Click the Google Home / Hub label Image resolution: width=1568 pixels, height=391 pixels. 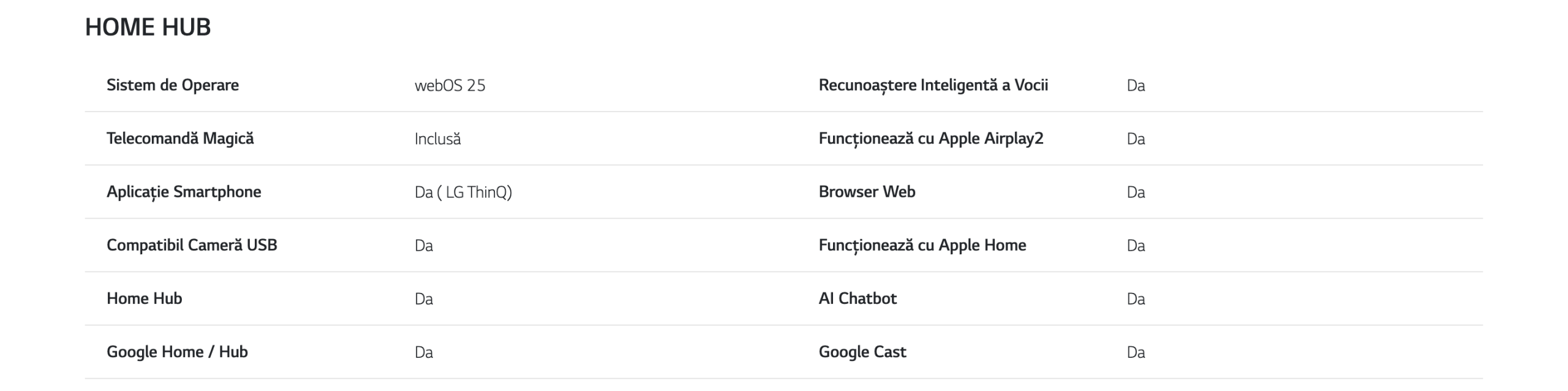(177, 352)
